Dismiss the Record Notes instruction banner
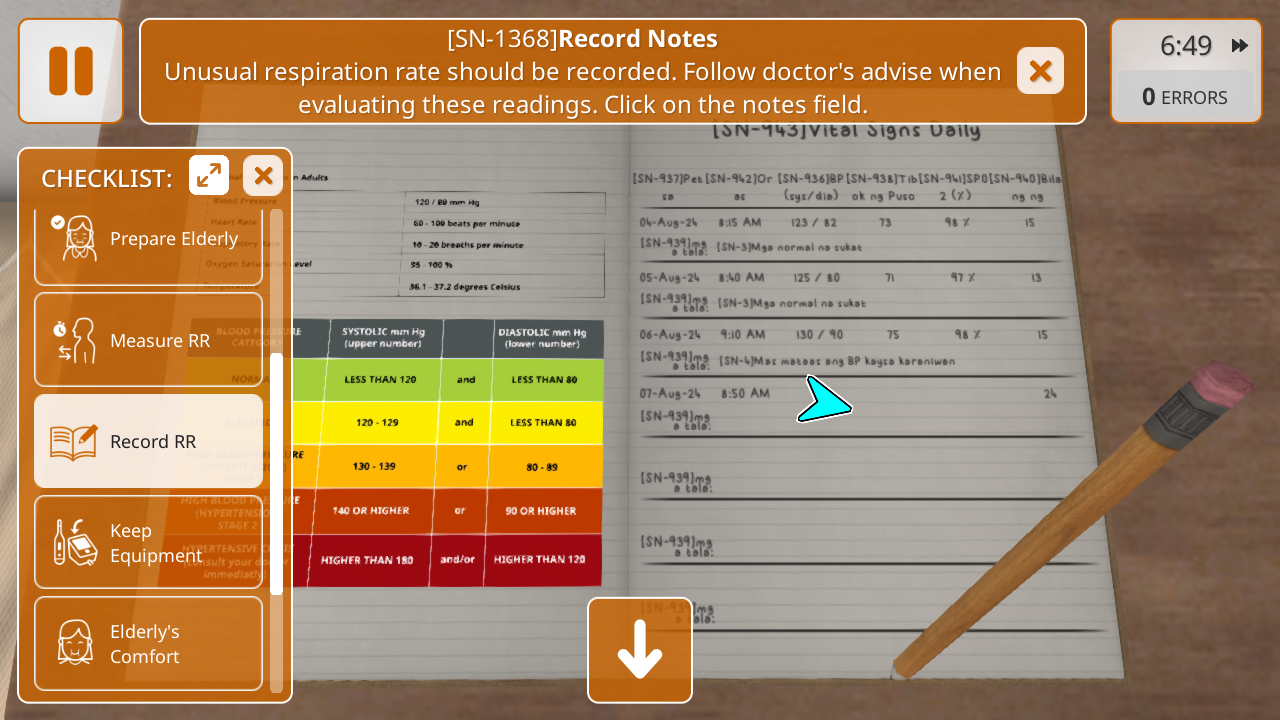 (x=1040, y=71)
